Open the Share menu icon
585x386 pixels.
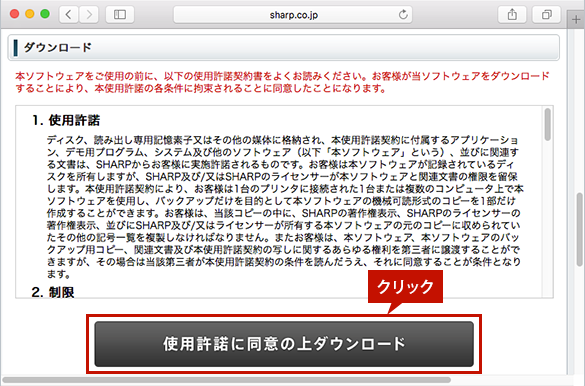pos(512,15)
